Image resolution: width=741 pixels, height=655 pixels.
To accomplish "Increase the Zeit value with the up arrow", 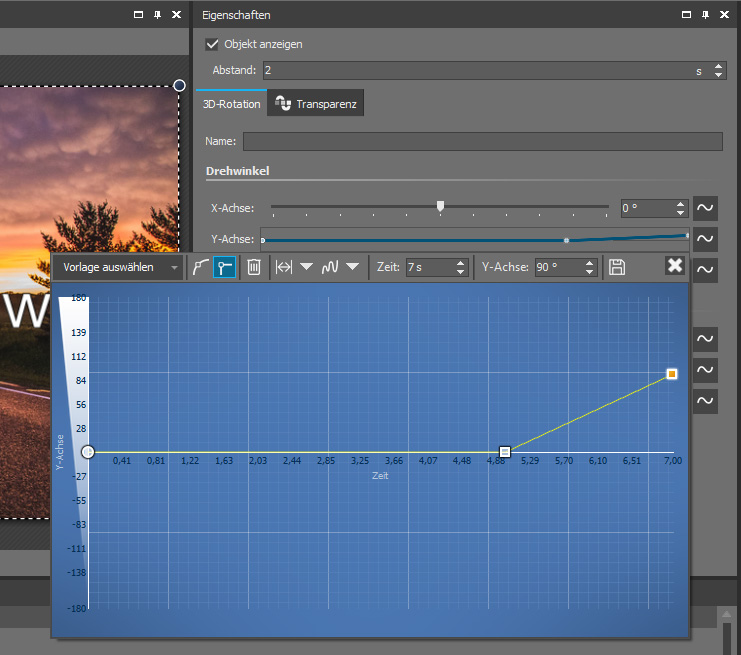I will click(x=461, y=263).
